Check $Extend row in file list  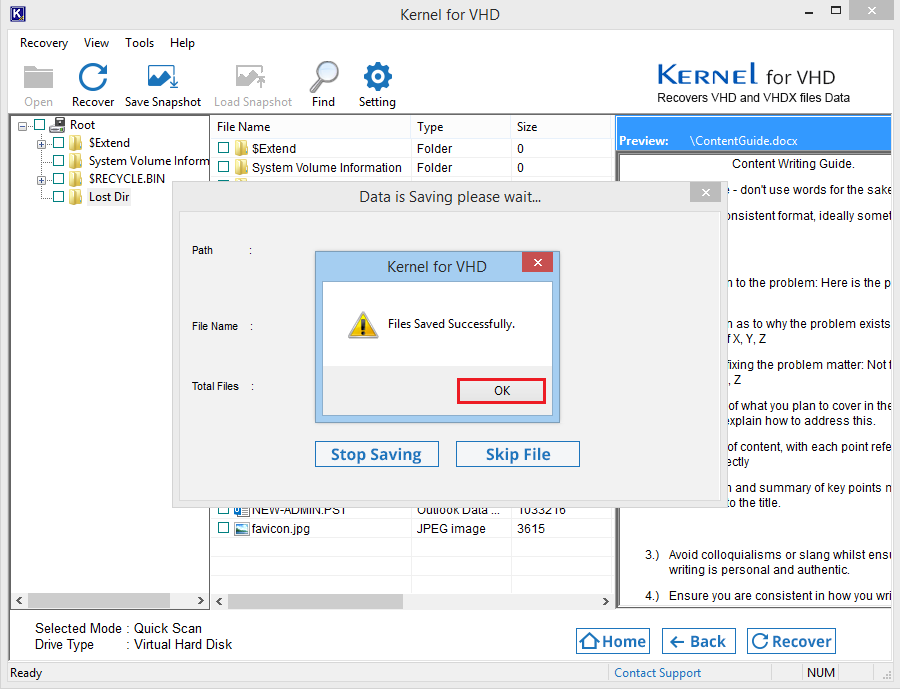pos(224,148)
